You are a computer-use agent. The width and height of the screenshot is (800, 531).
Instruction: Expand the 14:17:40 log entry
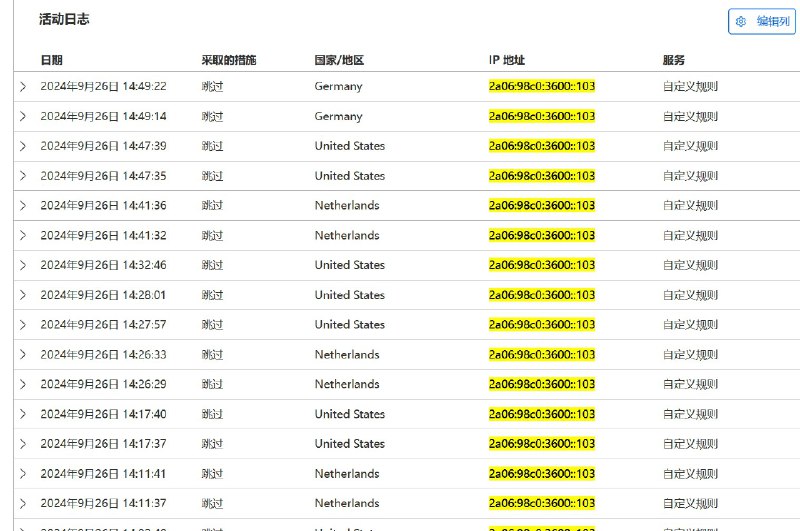23,414
